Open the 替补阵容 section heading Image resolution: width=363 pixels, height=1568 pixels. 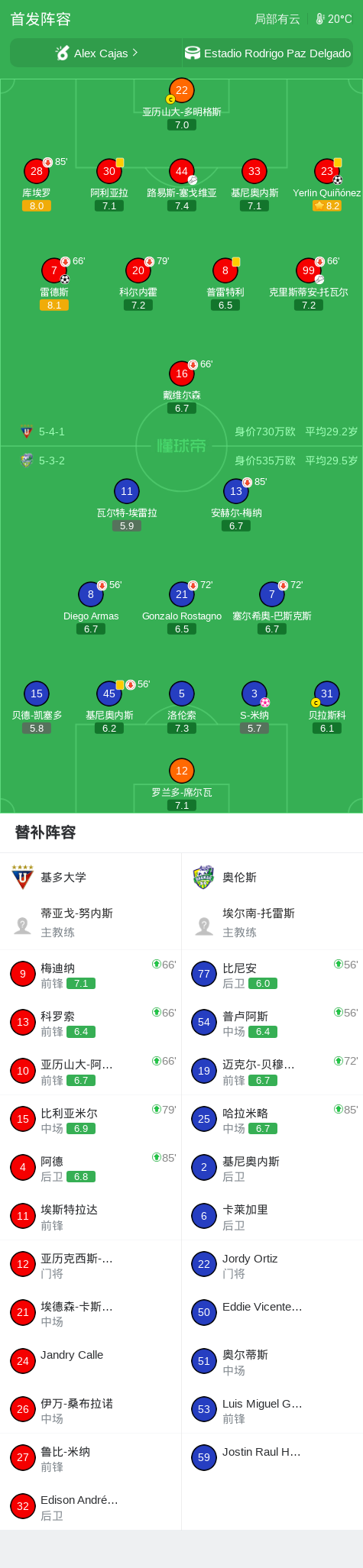tap(46, 832)
